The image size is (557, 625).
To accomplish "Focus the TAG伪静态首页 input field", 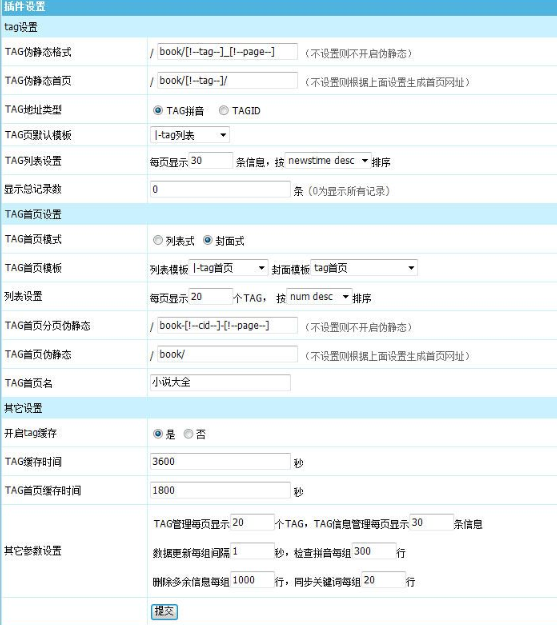I will pyautogui.click(x=227, y=81).
